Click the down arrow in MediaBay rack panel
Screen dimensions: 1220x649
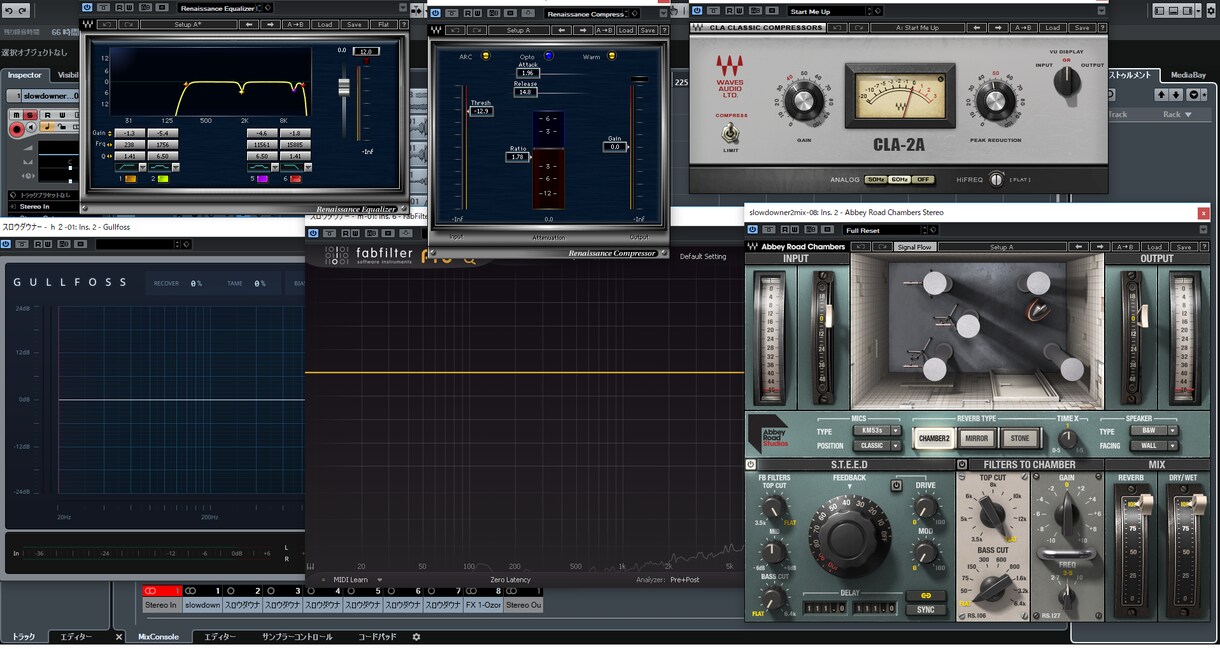[x=1177, y=95]
